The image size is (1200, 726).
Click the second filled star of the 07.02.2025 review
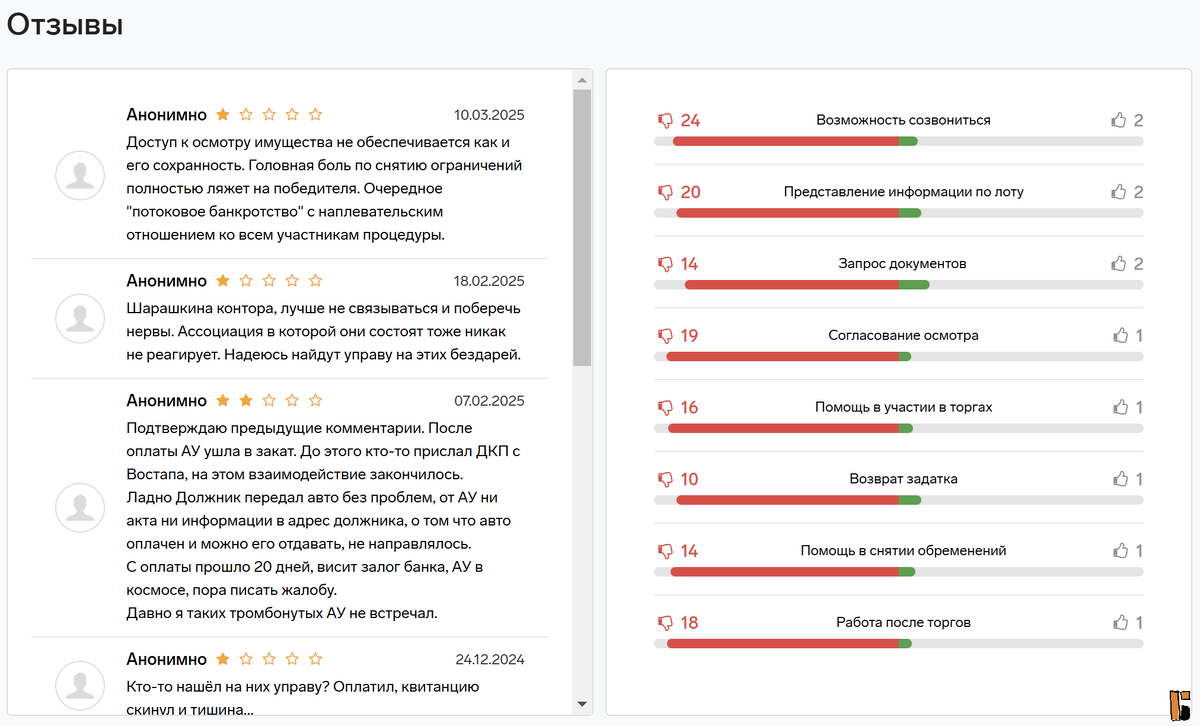click(245, 400)
